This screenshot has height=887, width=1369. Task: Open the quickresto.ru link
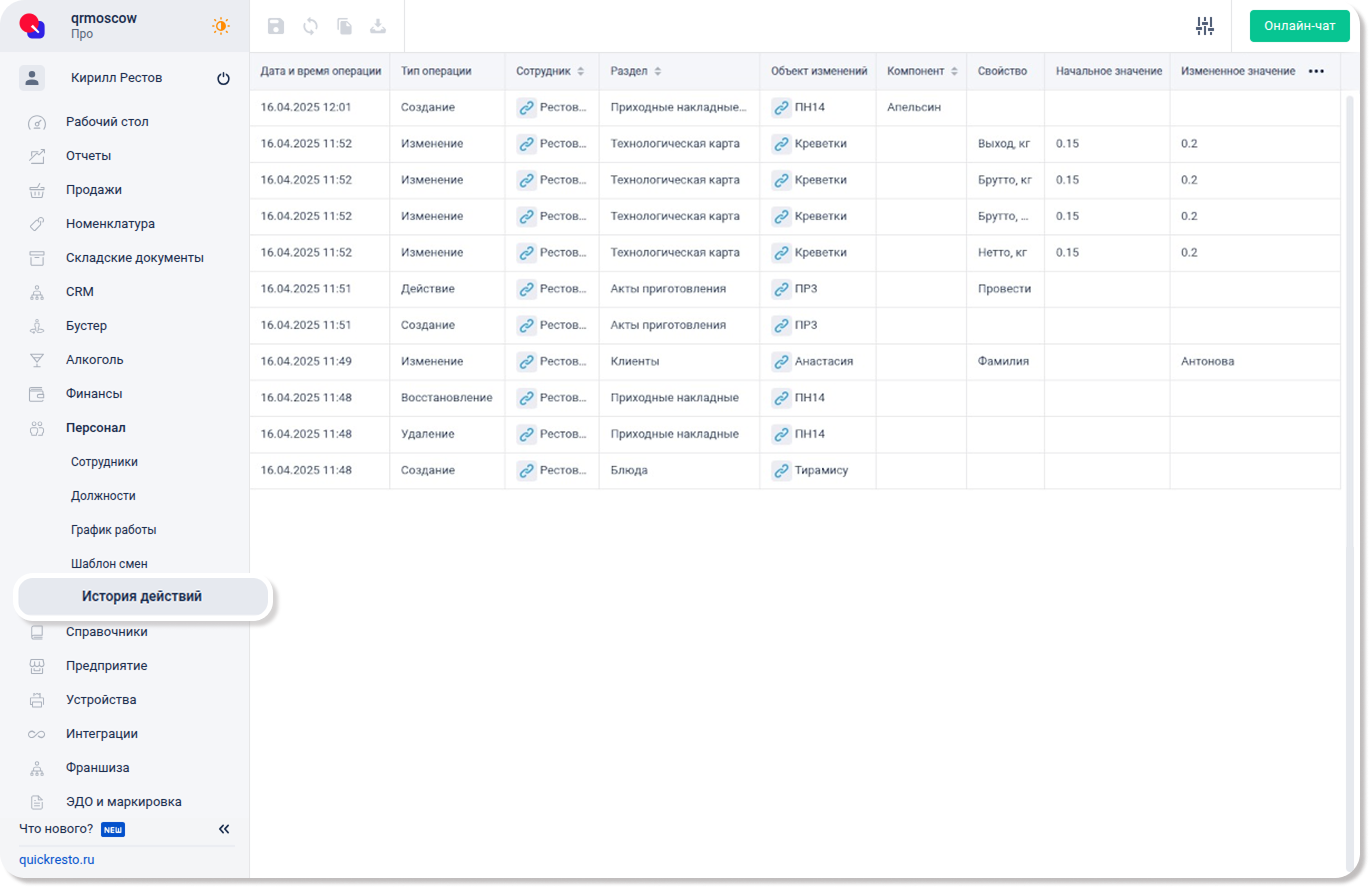[x=56, y=860]
